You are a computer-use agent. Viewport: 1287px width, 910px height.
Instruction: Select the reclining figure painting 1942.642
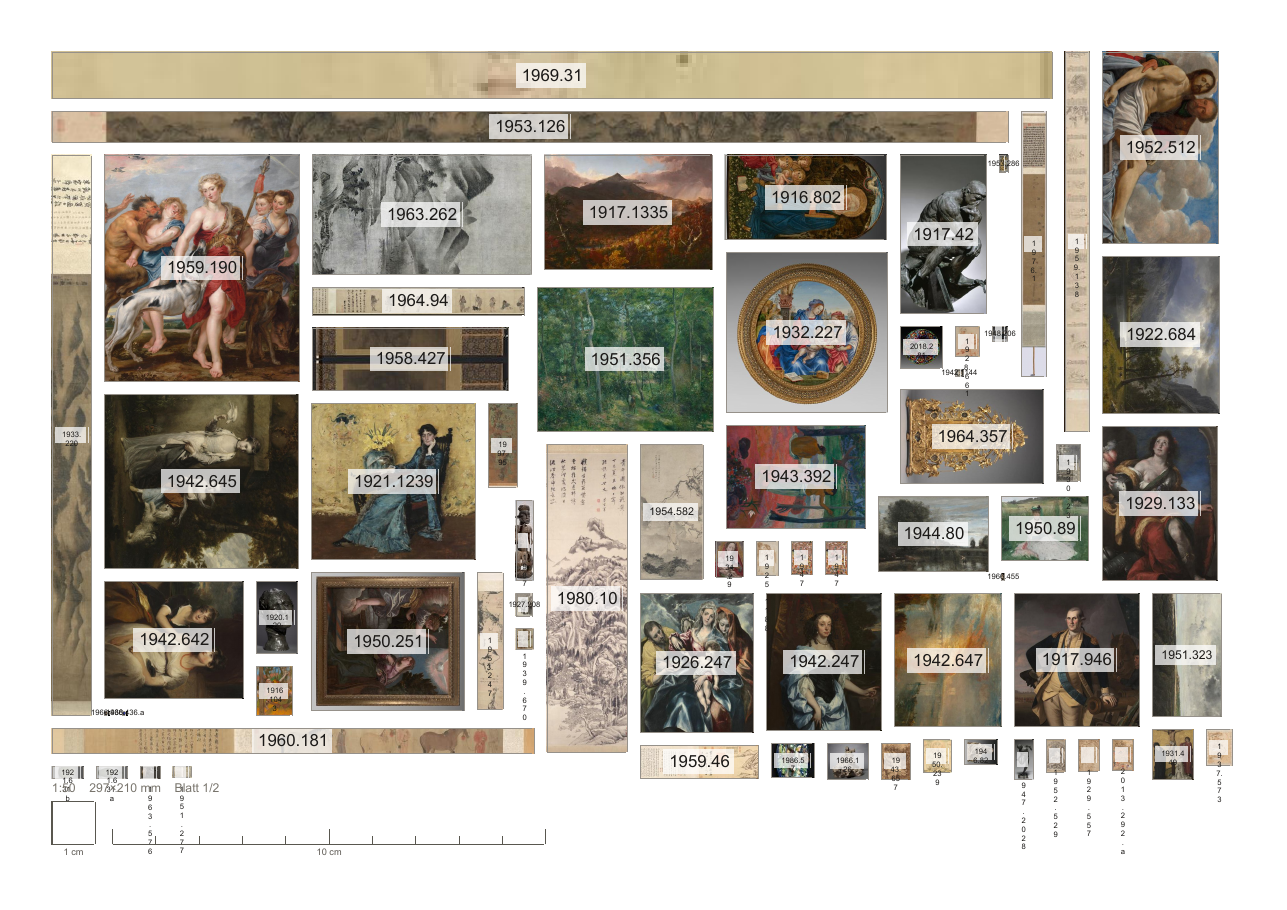pos(174,639)
